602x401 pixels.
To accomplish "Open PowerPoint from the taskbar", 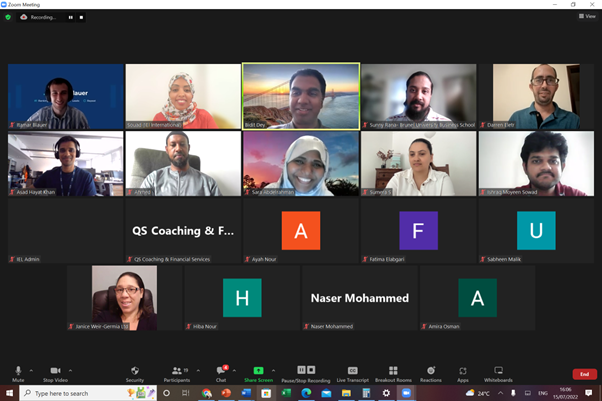I will tap(226, 393).
